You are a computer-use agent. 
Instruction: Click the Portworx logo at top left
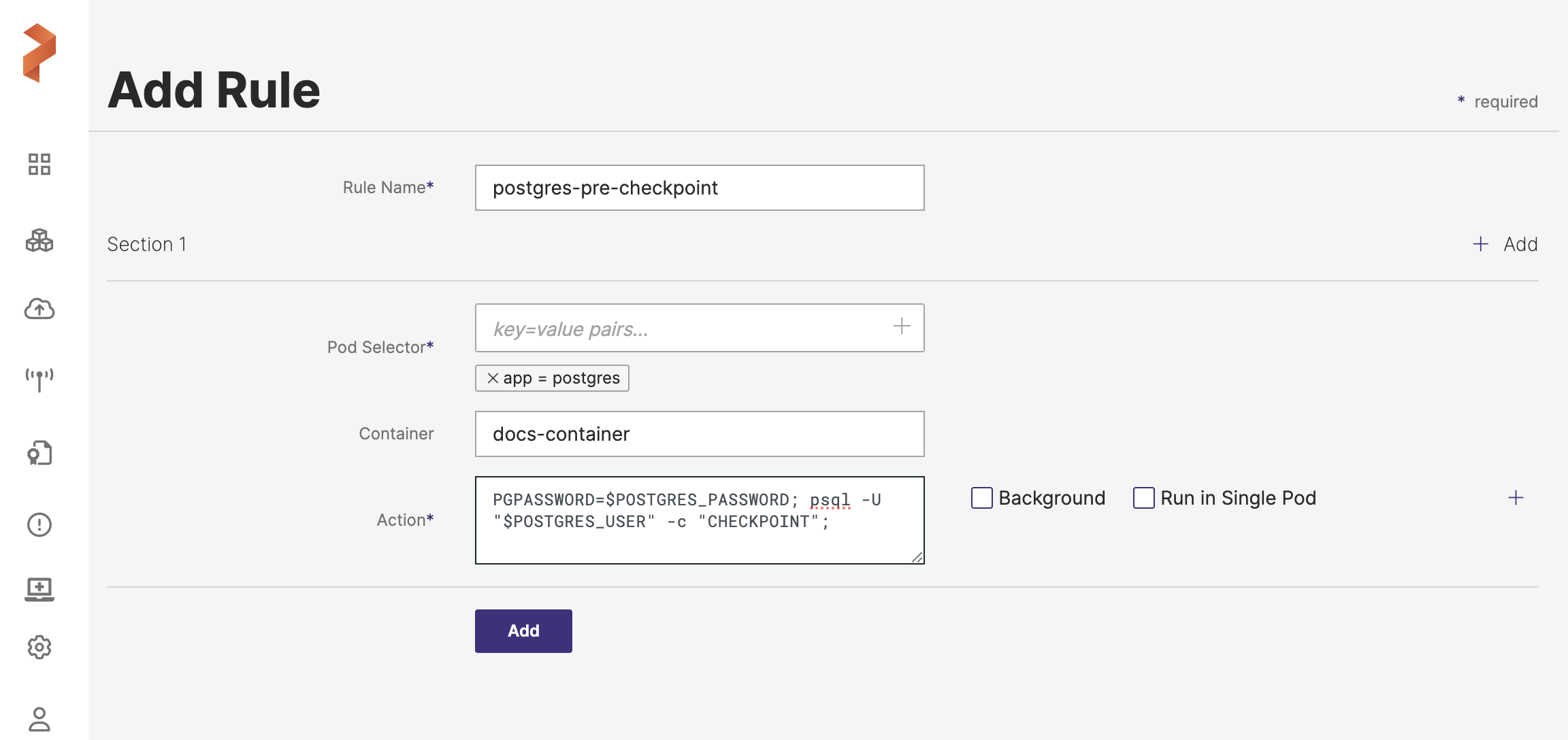coord(39,53)
